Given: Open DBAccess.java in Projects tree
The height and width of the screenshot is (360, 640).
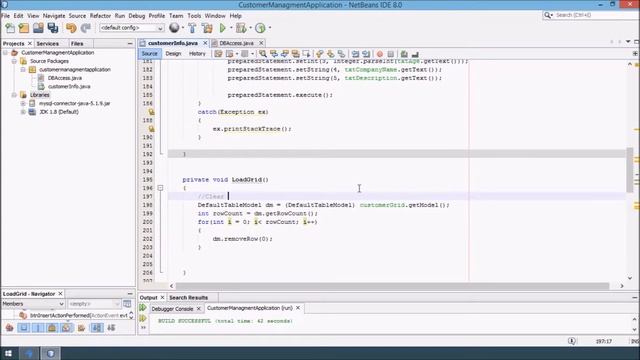Looking at the screenshot, I should (64, 78).
